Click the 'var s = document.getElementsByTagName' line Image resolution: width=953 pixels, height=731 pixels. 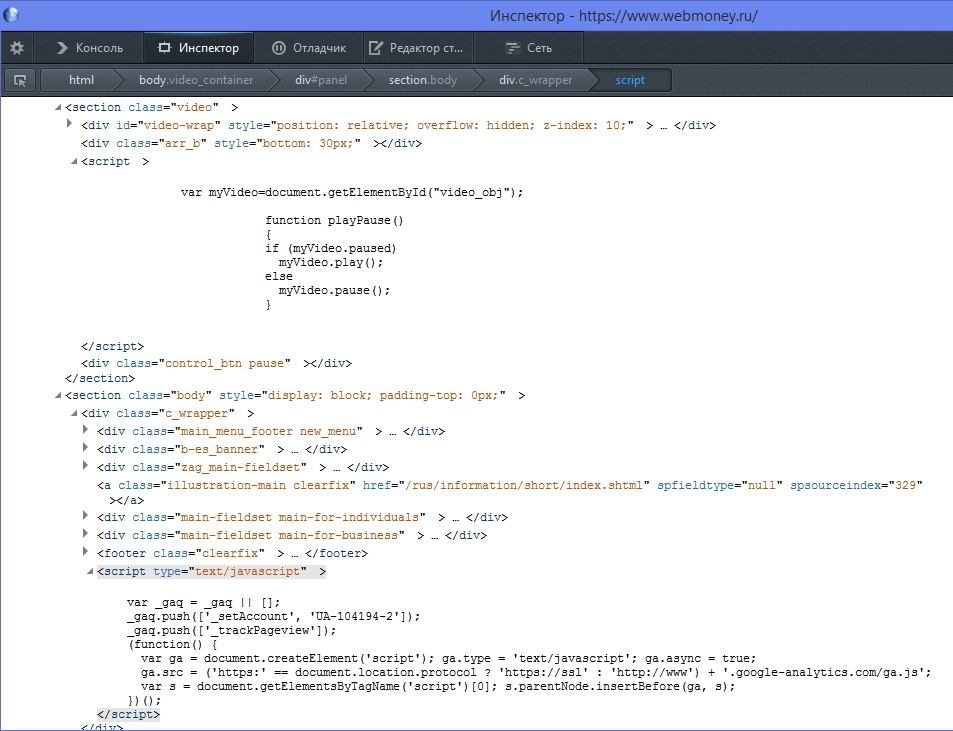(x=438, y=687)
